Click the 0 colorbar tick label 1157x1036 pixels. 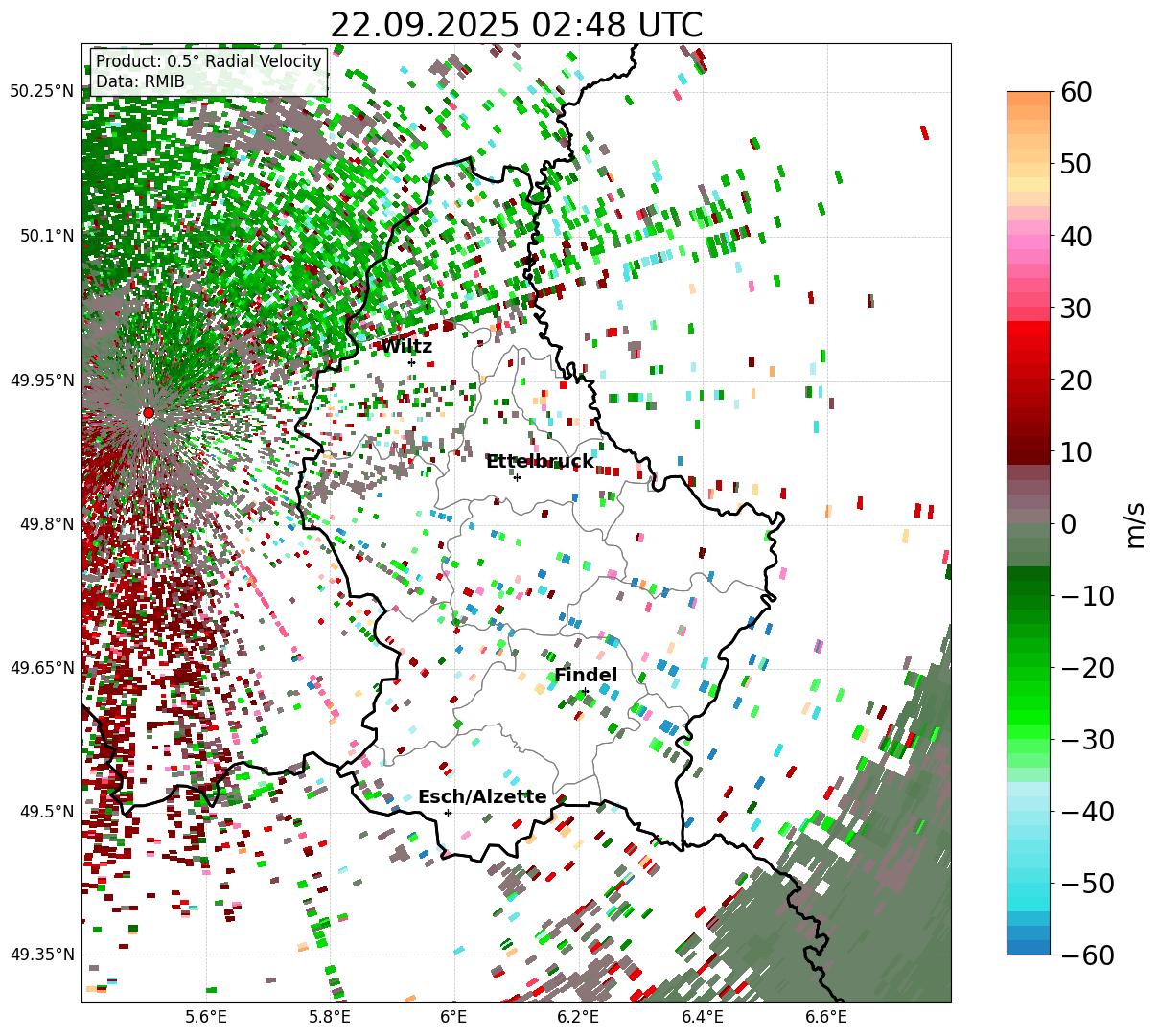point(1069,523)
